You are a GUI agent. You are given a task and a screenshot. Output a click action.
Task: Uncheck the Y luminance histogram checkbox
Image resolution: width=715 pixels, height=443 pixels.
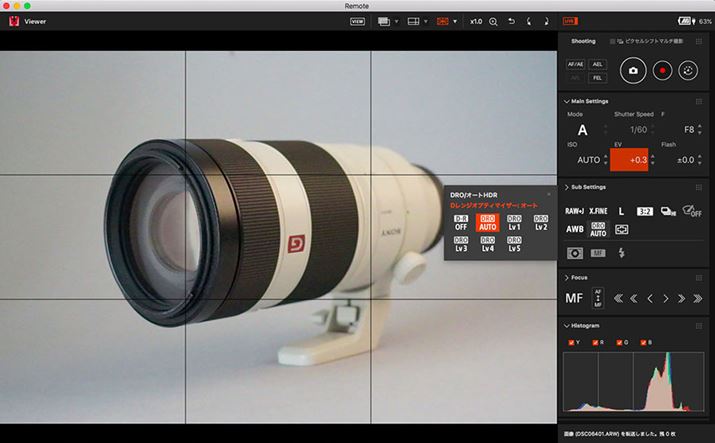pos(572,343)
